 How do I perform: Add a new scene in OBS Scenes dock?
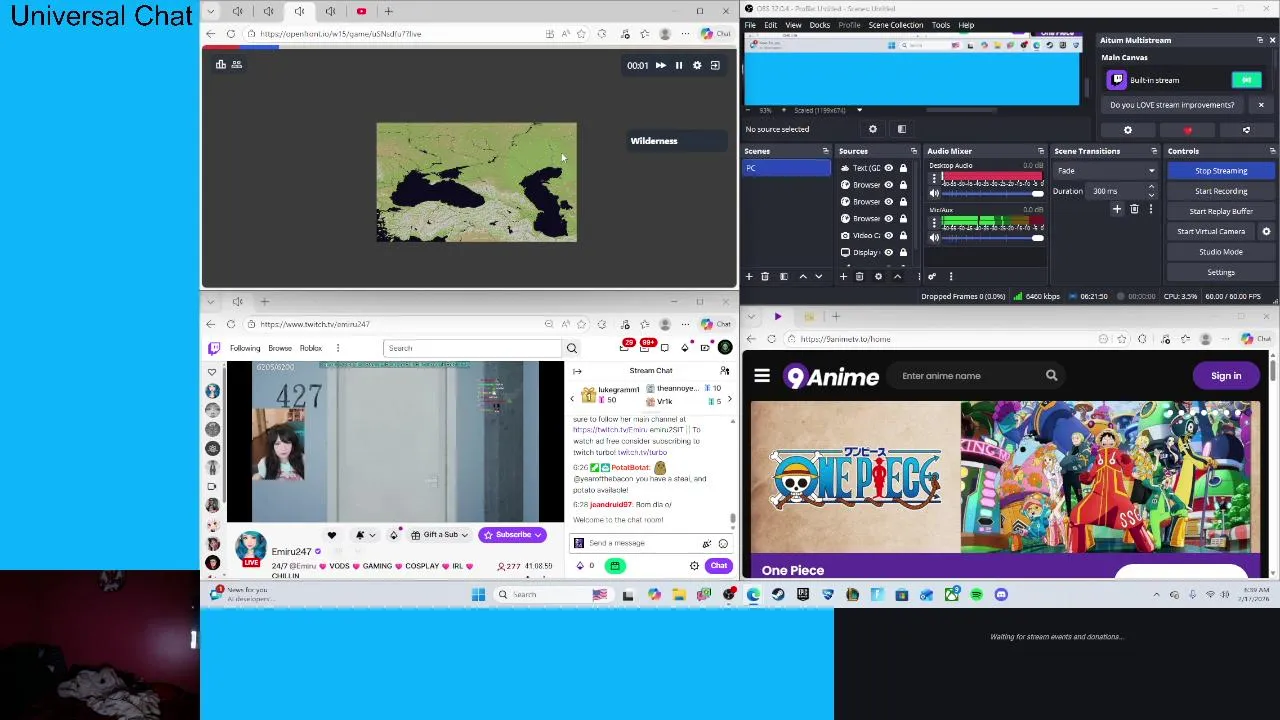click(749, 276)
